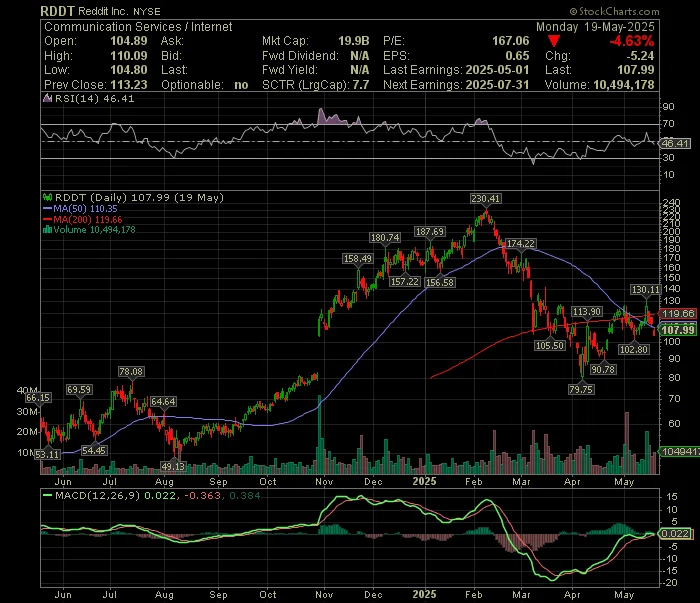This screenshot has width=700, height=603.
Task: Select the 79.75 low price label
Action: click(581, 390)
